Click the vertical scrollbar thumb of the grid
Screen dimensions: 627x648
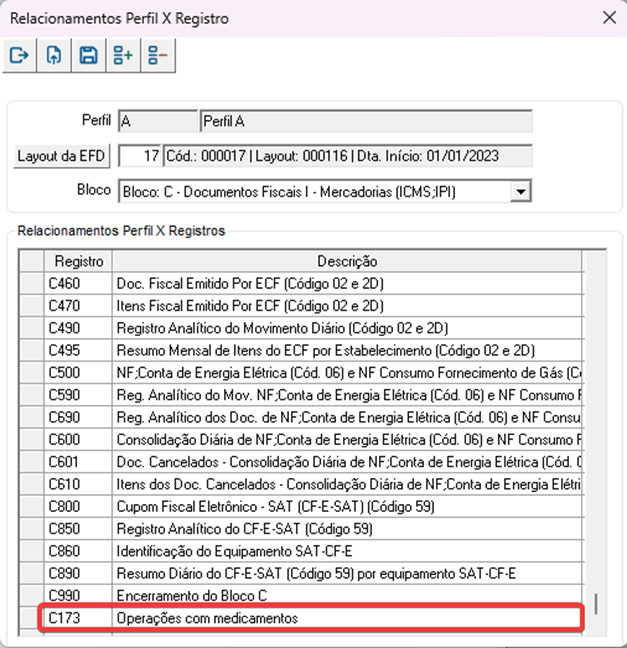pos(596,604)
